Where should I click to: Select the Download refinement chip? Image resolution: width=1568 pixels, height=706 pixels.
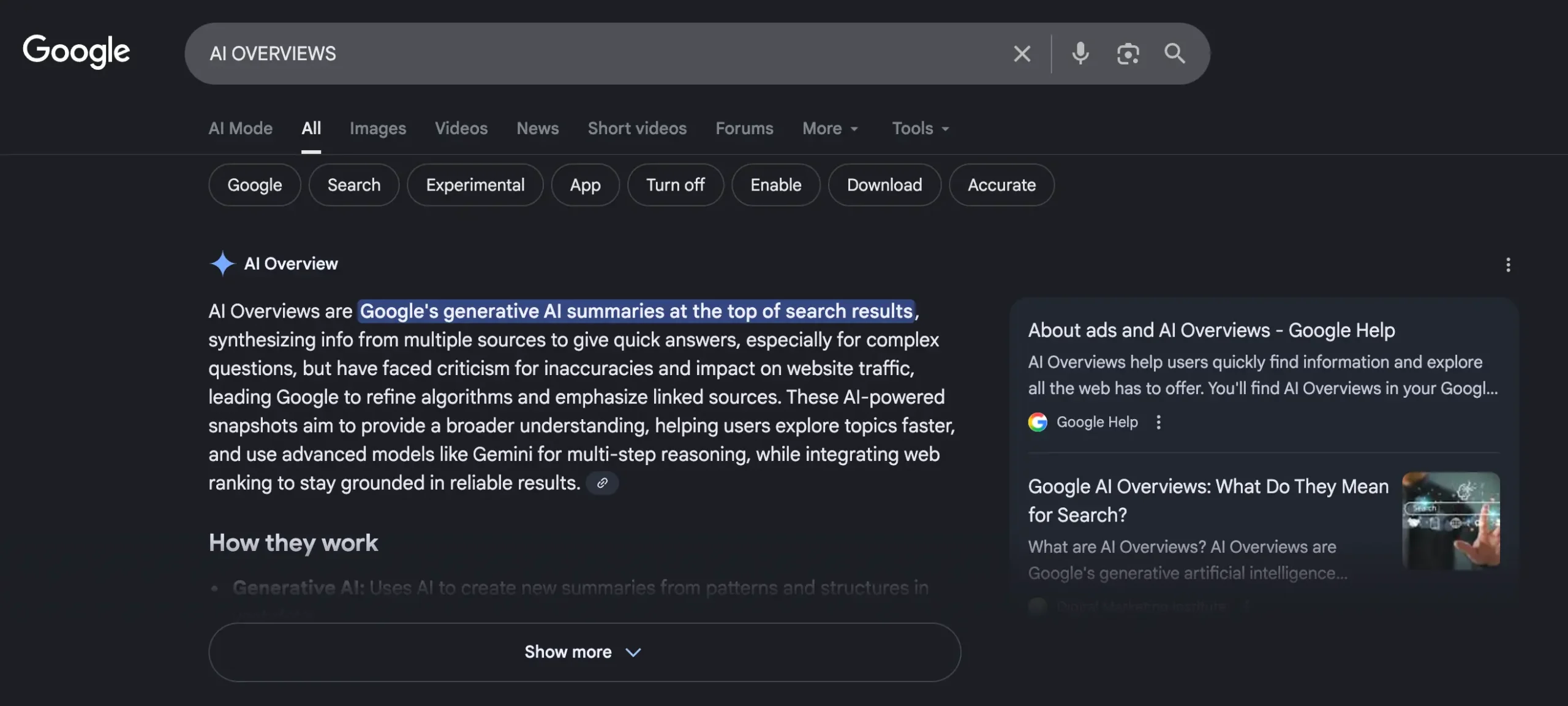point(884,184)
